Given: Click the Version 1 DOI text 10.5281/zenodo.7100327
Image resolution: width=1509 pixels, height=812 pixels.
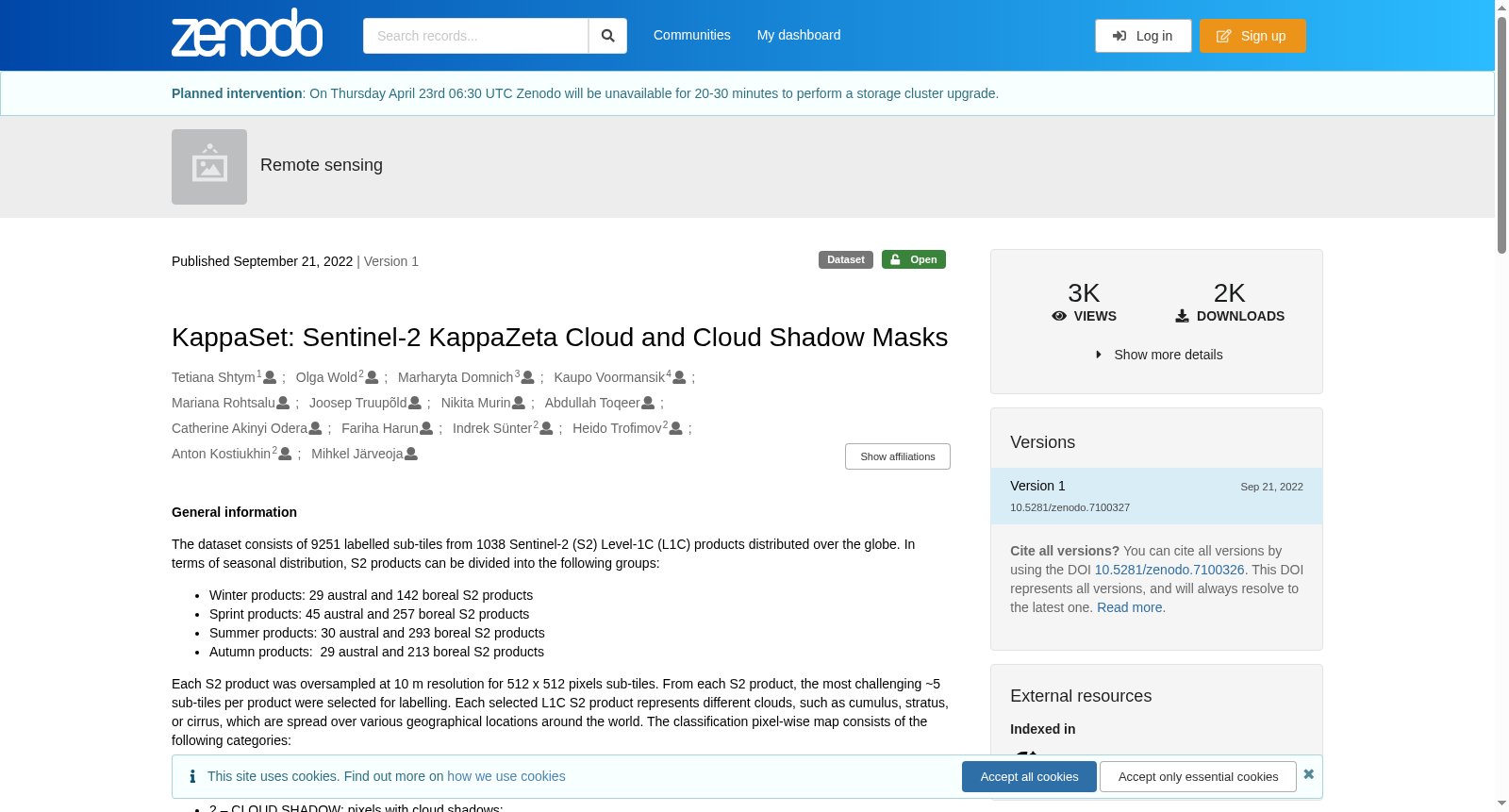Looking at the screenshot, I should click(x=1070, y=507).
